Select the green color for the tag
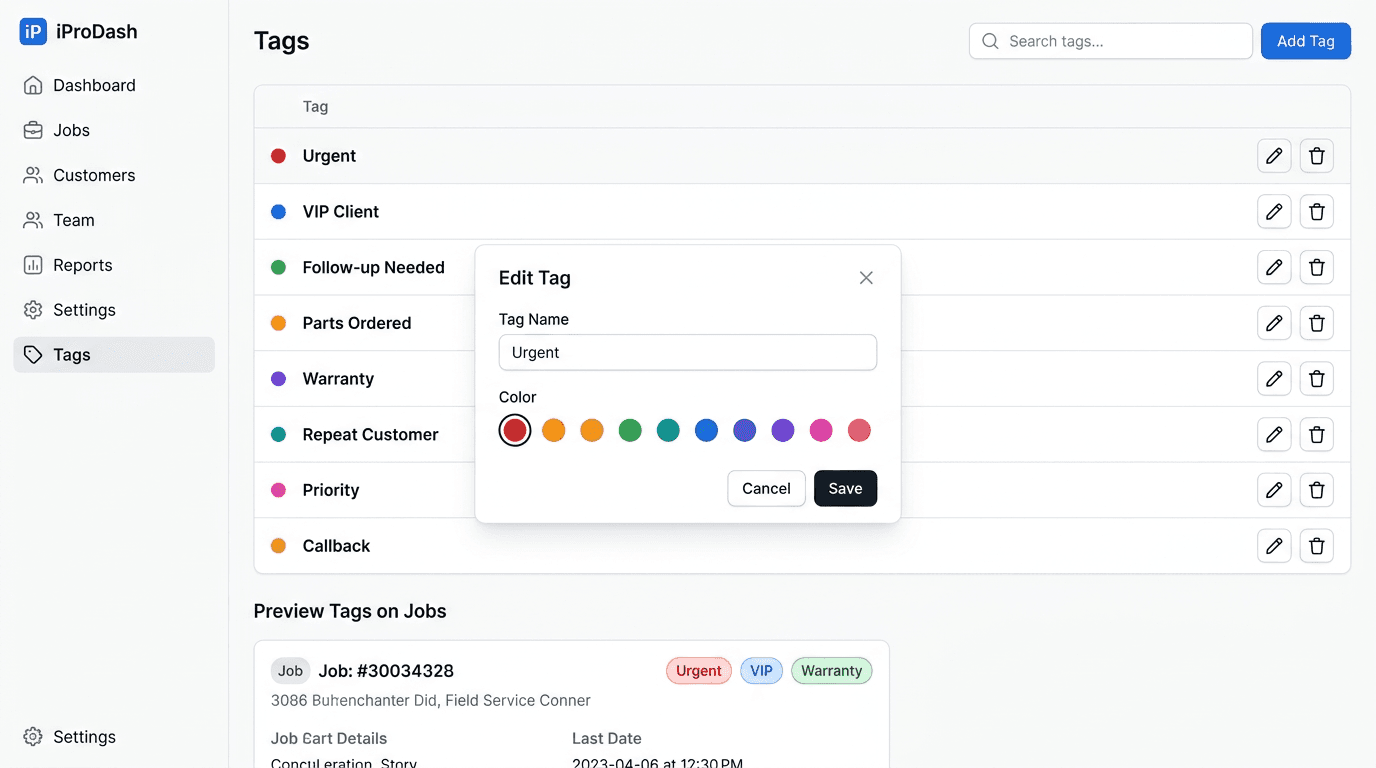1376x768 pixels. pyautogui.click(x=630, y=430)
